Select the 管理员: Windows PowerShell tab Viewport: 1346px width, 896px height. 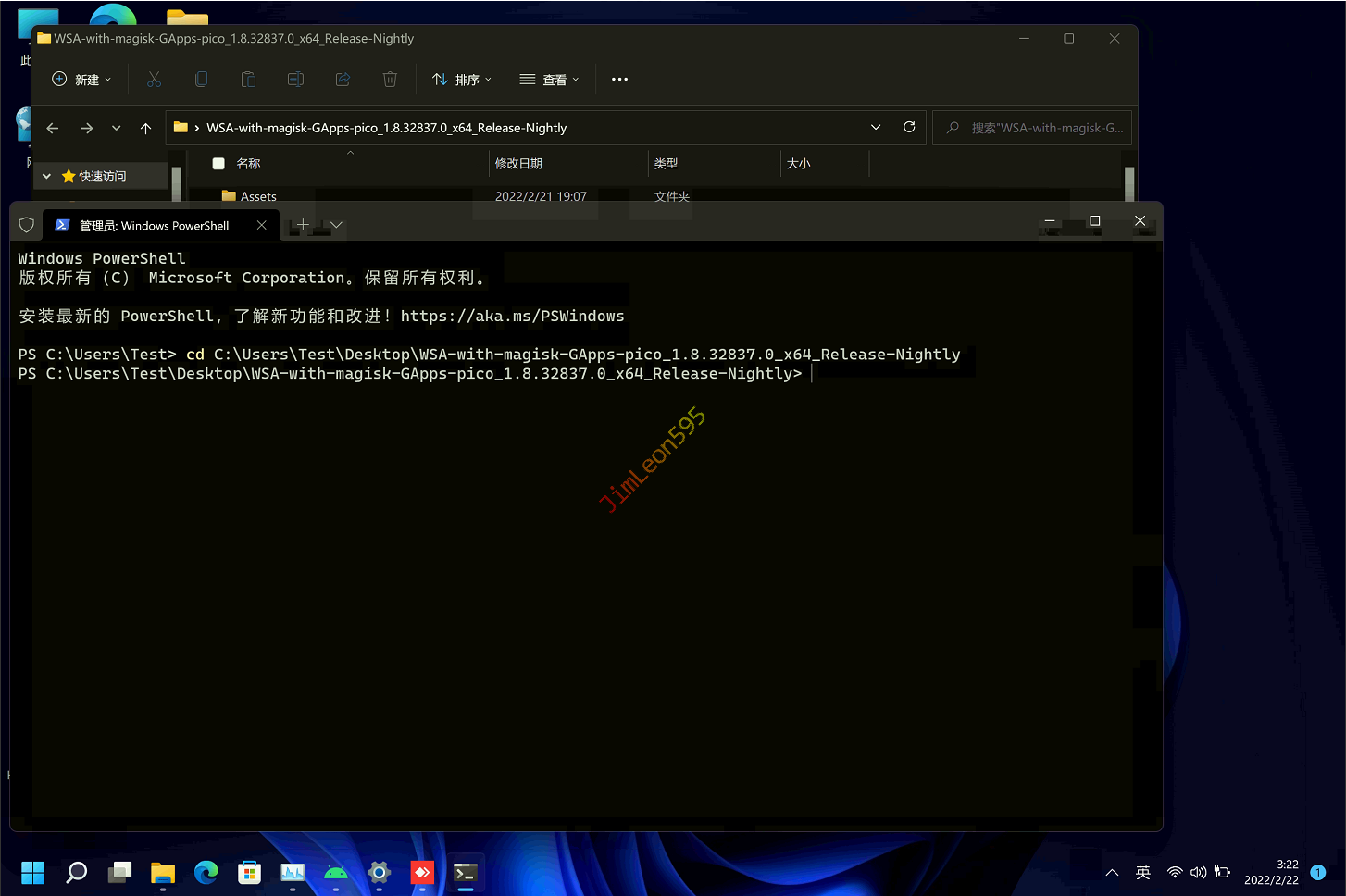(x=154, y=226)
